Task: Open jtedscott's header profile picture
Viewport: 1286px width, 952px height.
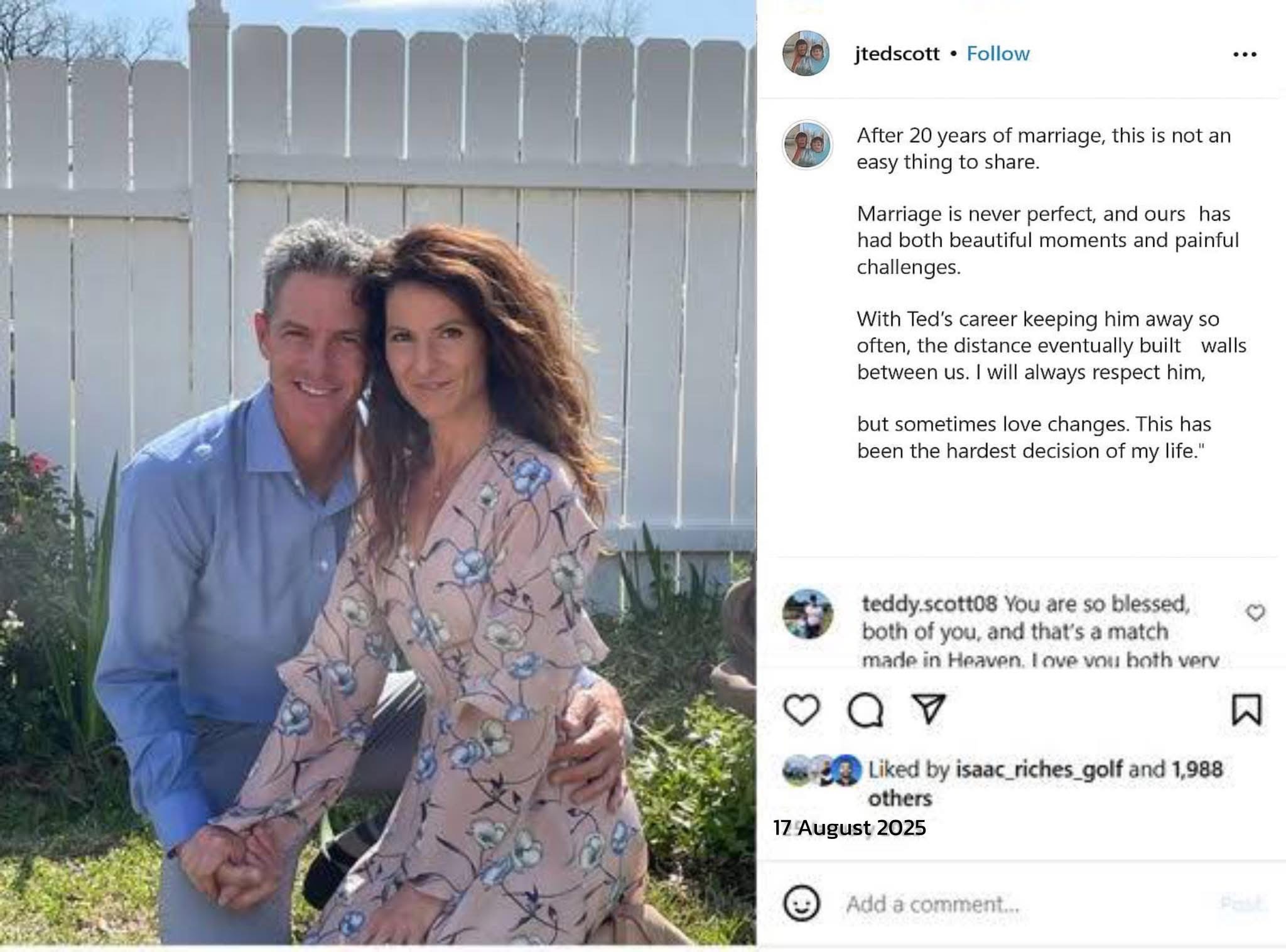Action: pyautogui.click(x=806, y=53)
